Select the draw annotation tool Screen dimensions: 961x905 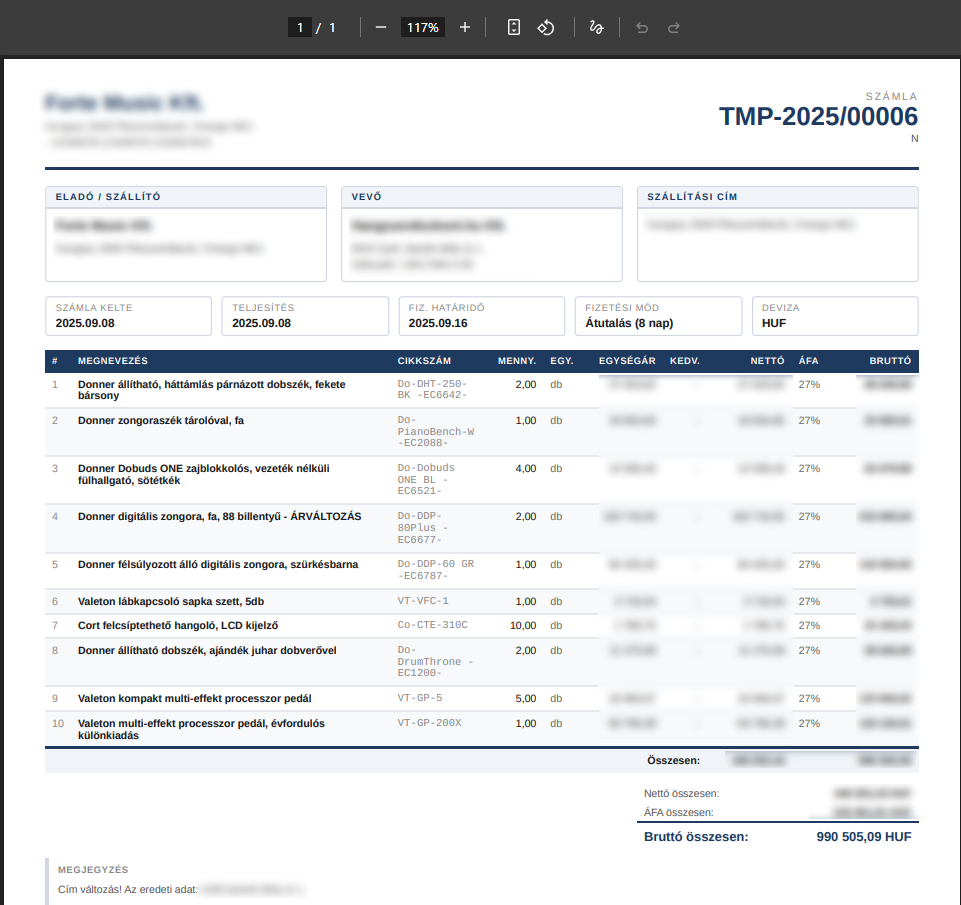pos(596,28)
